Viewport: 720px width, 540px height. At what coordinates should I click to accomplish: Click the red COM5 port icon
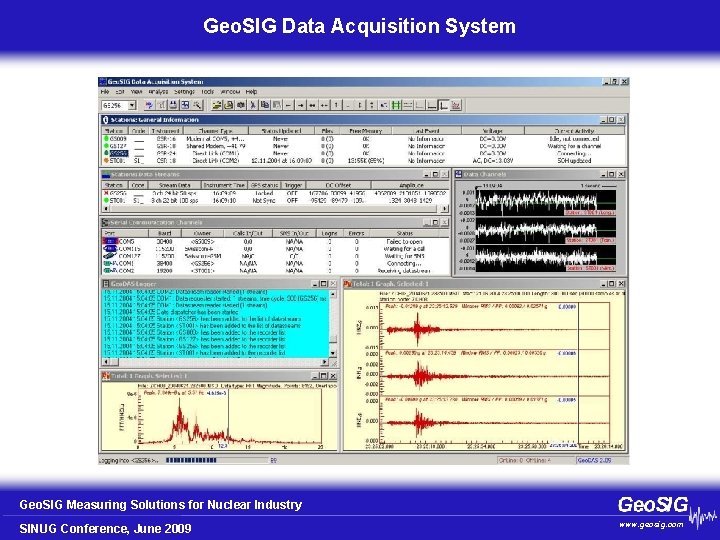point(109,241)
